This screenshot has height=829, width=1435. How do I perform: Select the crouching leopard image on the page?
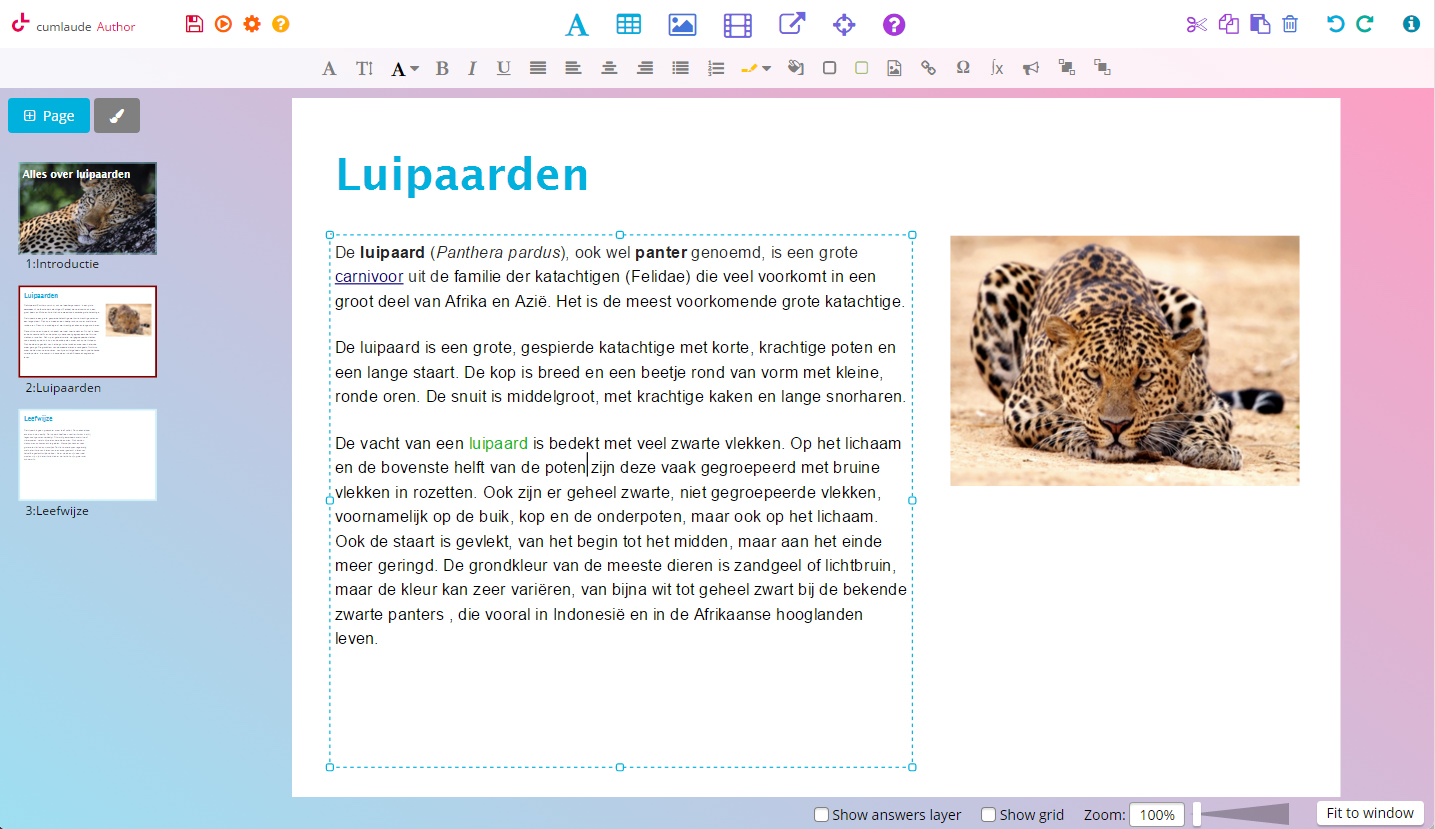click(x=1125, y=360)
